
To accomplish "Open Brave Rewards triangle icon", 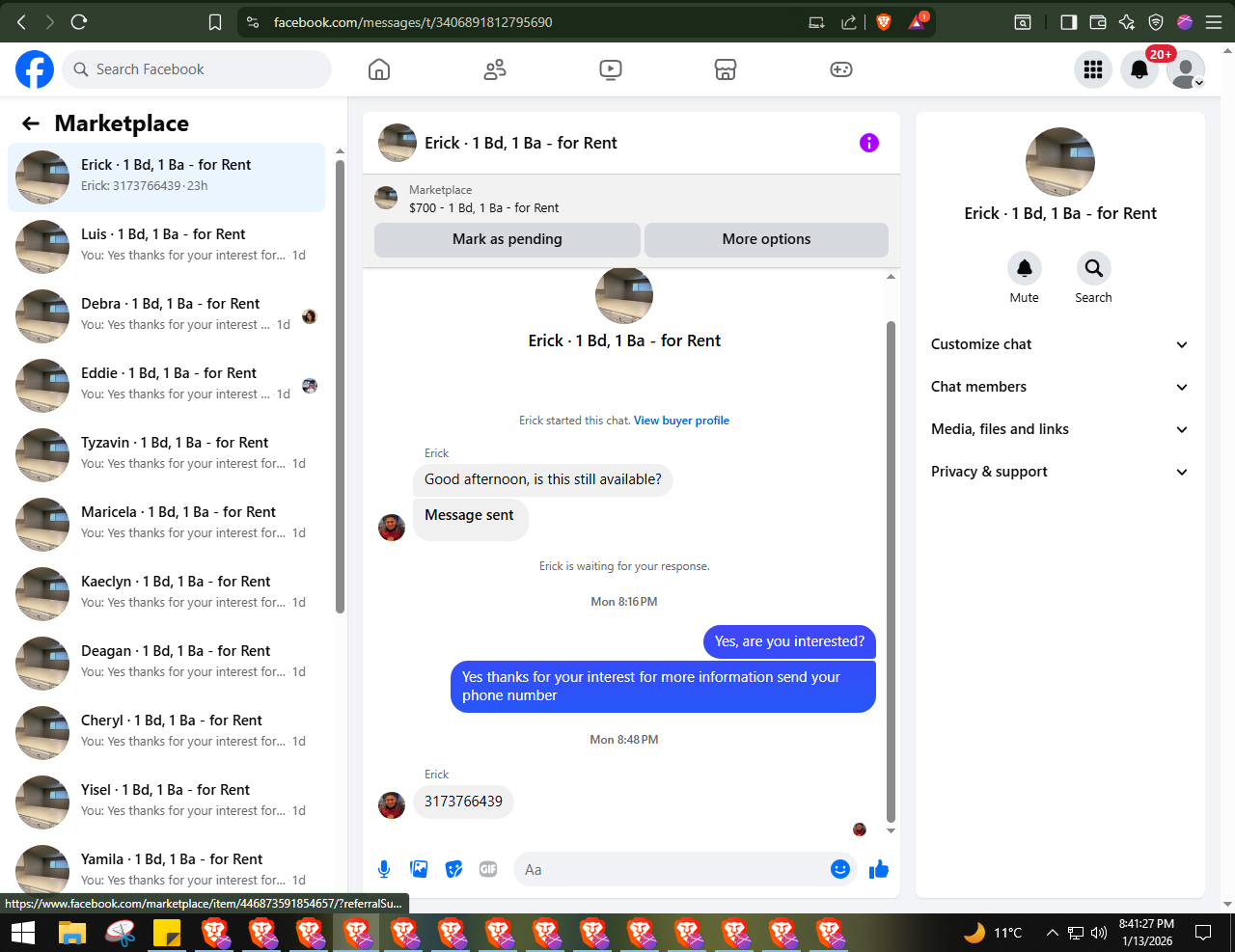I will [x=917, y=21].
